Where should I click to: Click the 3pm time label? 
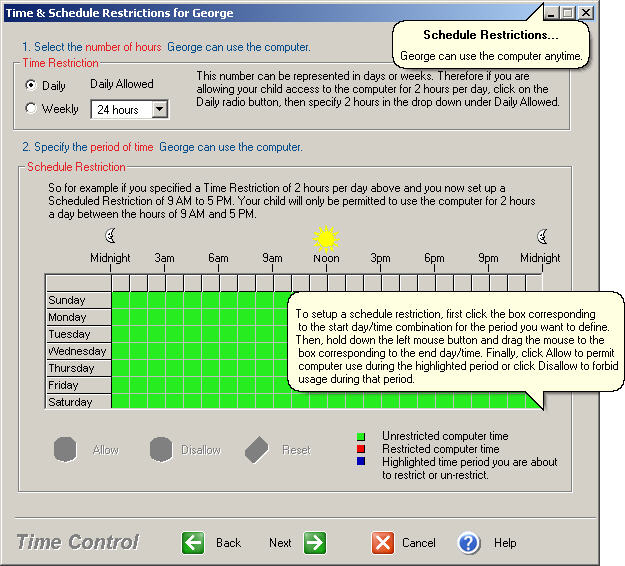point(380,258)
